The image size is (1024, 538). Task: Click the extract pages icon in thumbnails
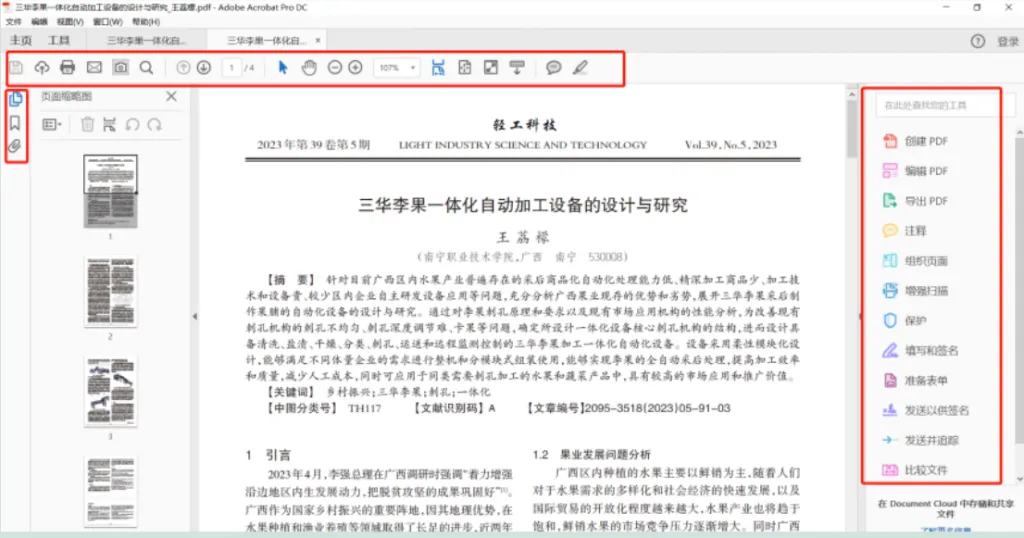tap(109, 124)
